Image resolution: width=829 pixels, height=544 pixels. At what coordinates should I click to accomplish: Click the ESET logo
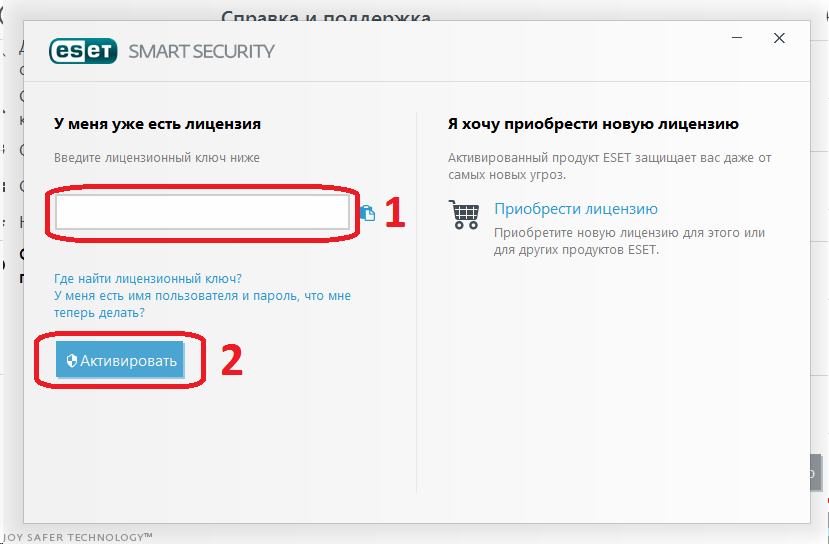[x=83, y=51]
